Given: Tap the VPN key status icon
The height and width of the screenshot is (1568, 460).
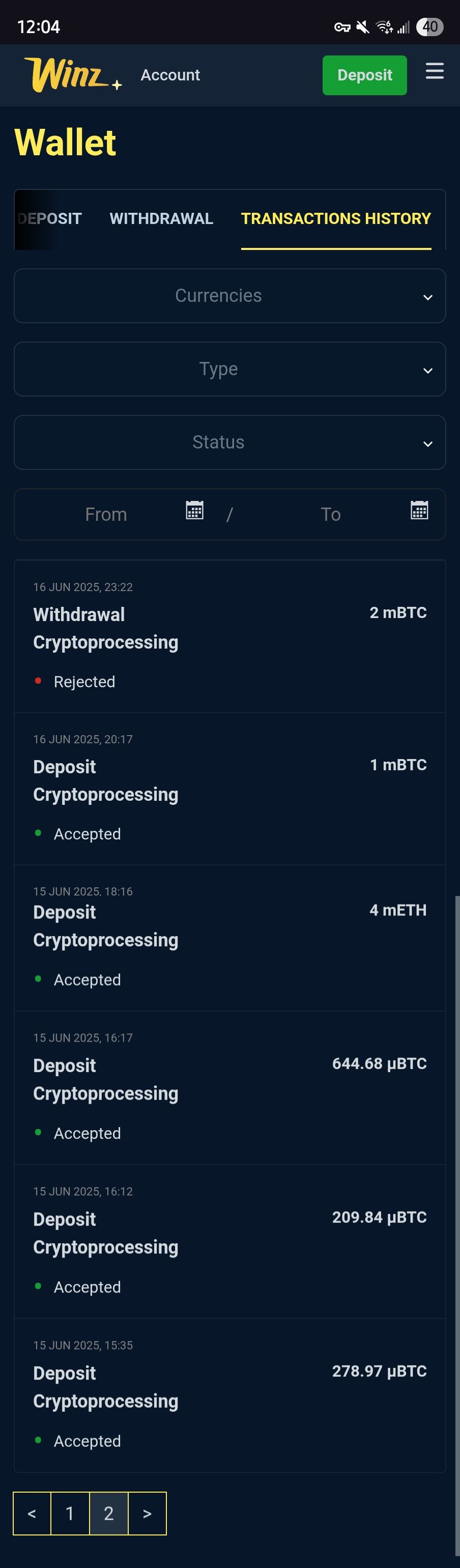Looking at the screenshot, I should pyautogui.click(x=342, y=27).
